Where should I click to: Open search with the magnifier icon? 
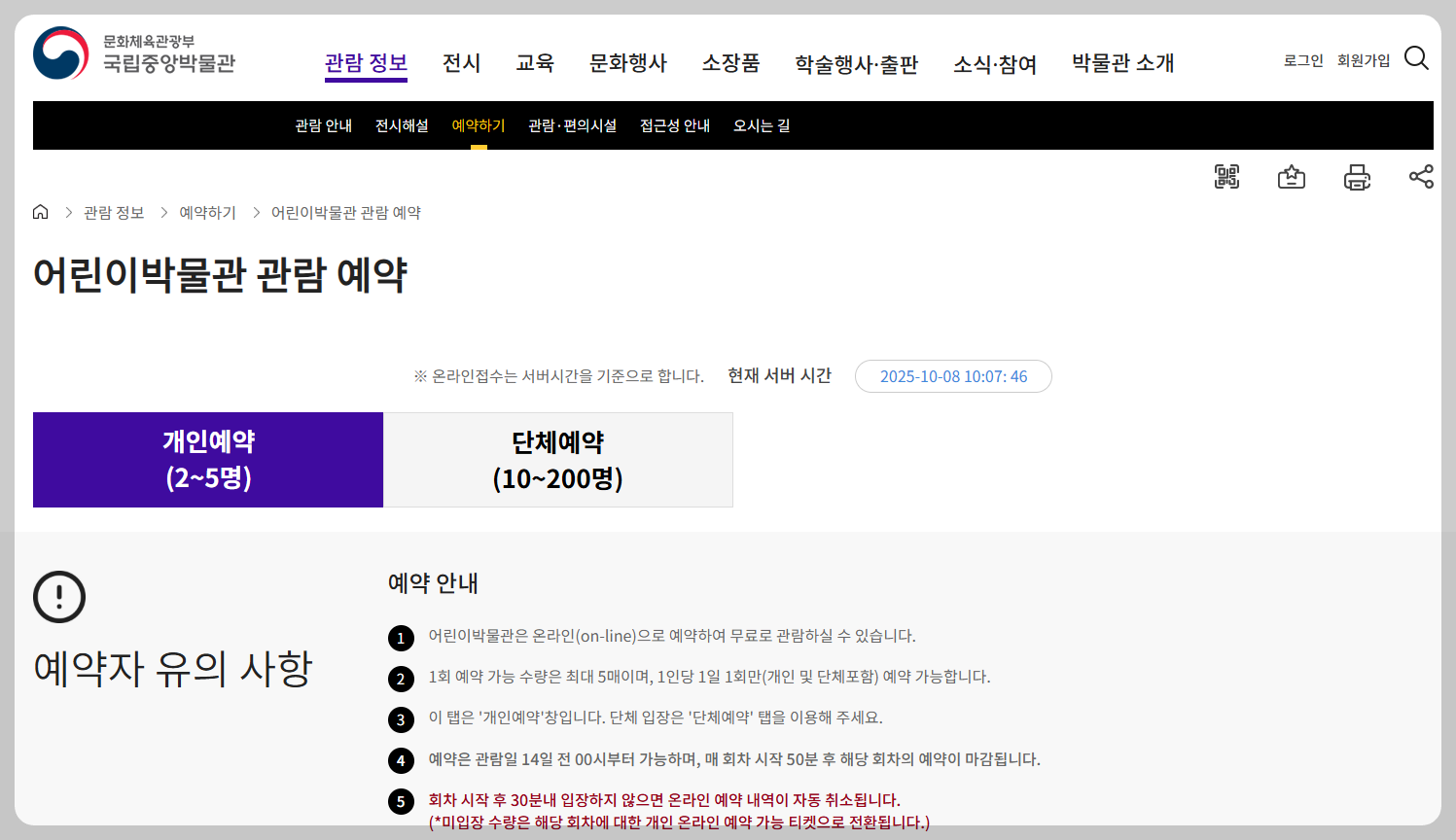1416,58
